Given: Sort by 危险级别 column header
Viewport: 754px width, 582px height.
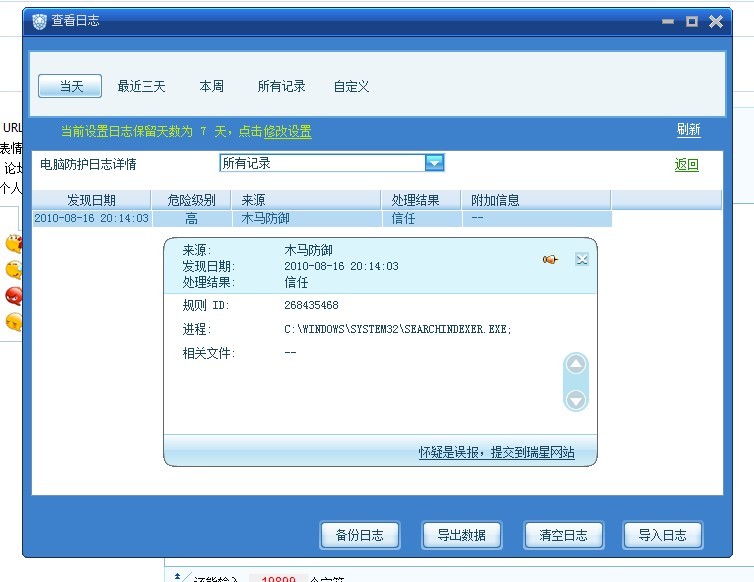Looking at the screenshot, I should click(x=191, y=200).
